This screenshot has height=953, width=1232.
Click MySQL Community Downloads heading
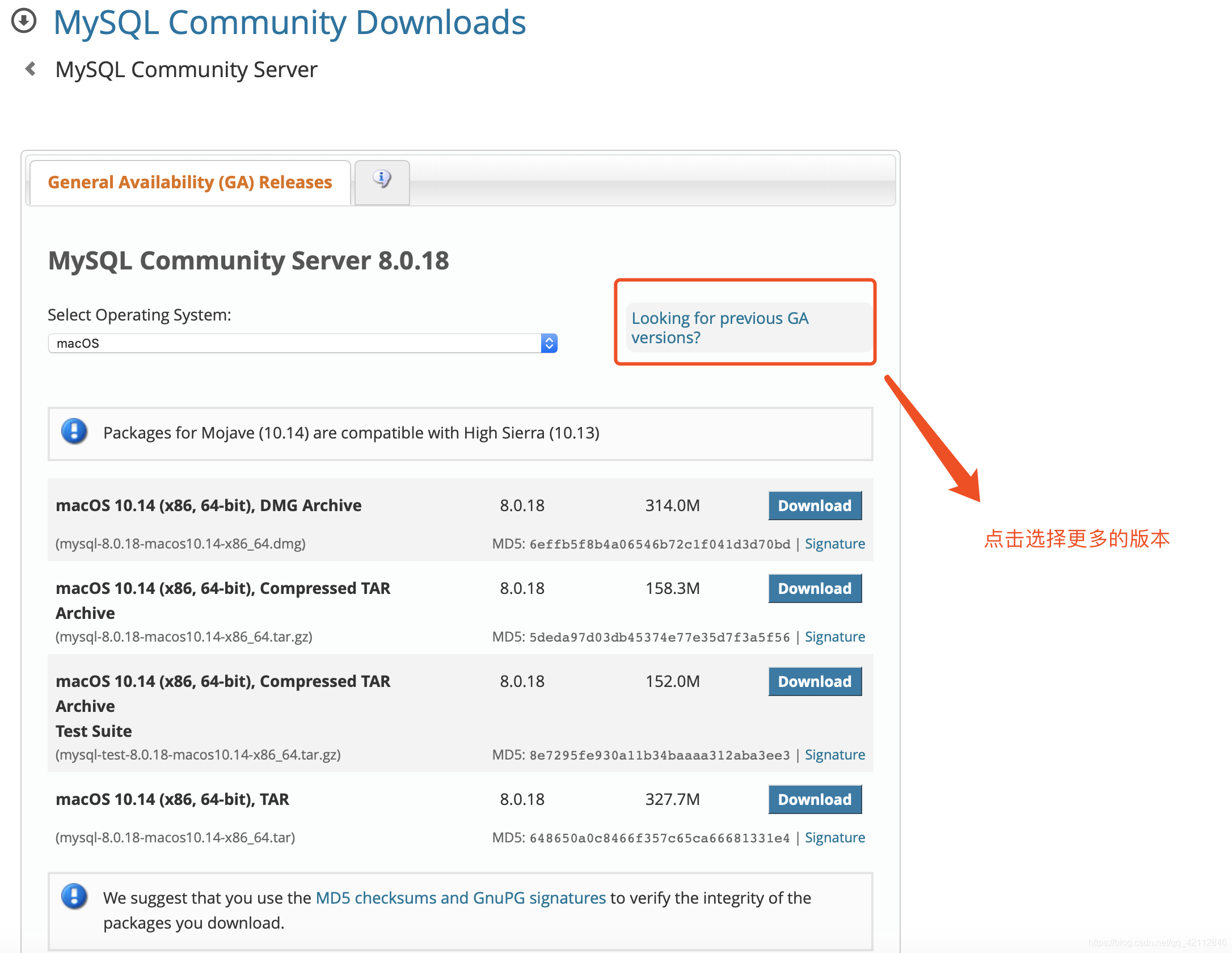point(289,23)
